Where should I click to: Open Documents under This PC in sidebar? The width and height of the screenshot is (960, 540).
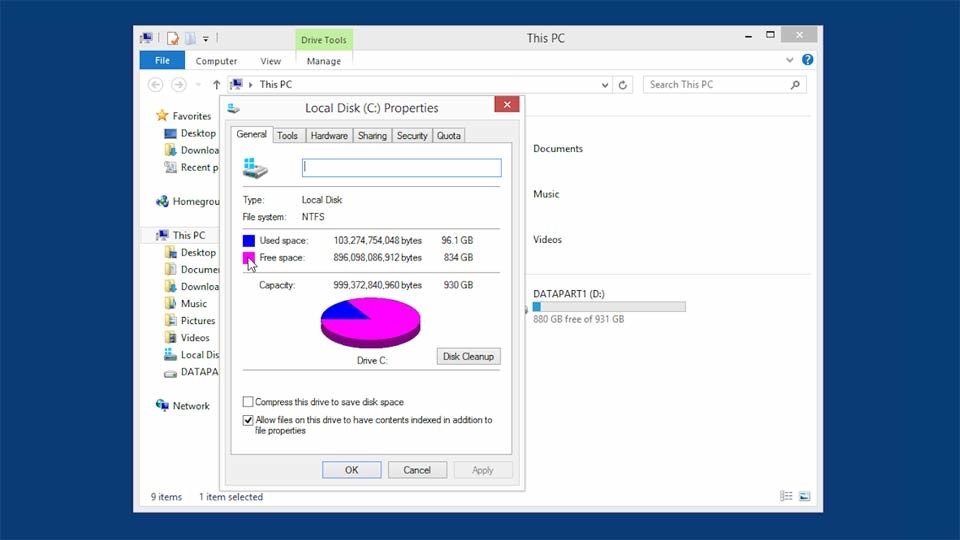(x=192, y=269)
